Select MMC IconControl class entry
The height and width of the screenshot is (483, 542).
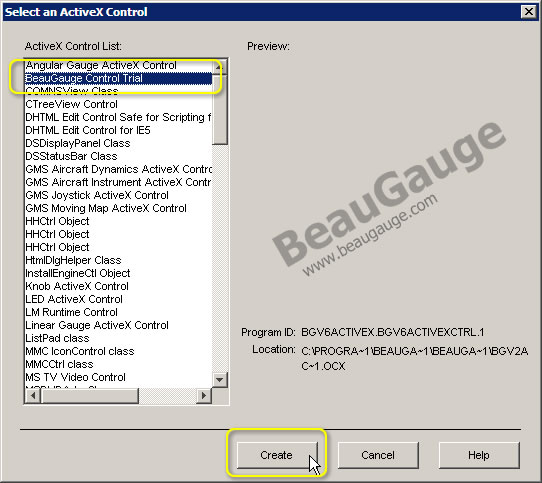tap(118, 352)
